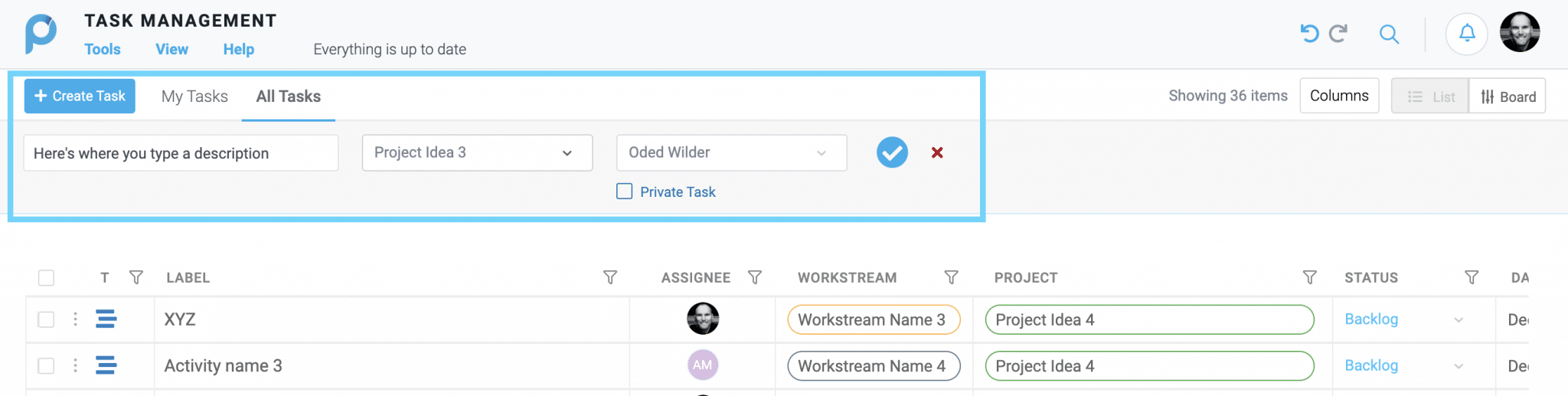Cancel new task with red X
Viewport: 1568px width, 396px height.
[x=937, y=152]
